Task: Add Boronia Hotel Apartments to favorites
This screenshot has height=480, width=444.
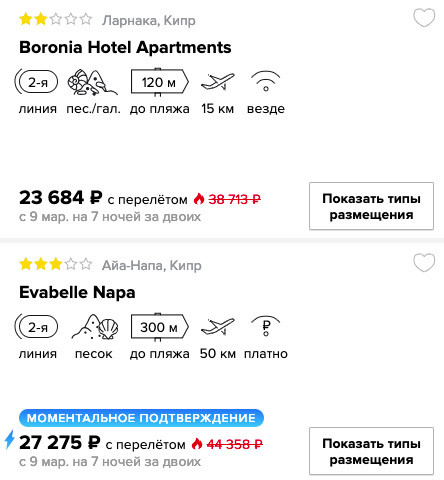Action: 424,18
